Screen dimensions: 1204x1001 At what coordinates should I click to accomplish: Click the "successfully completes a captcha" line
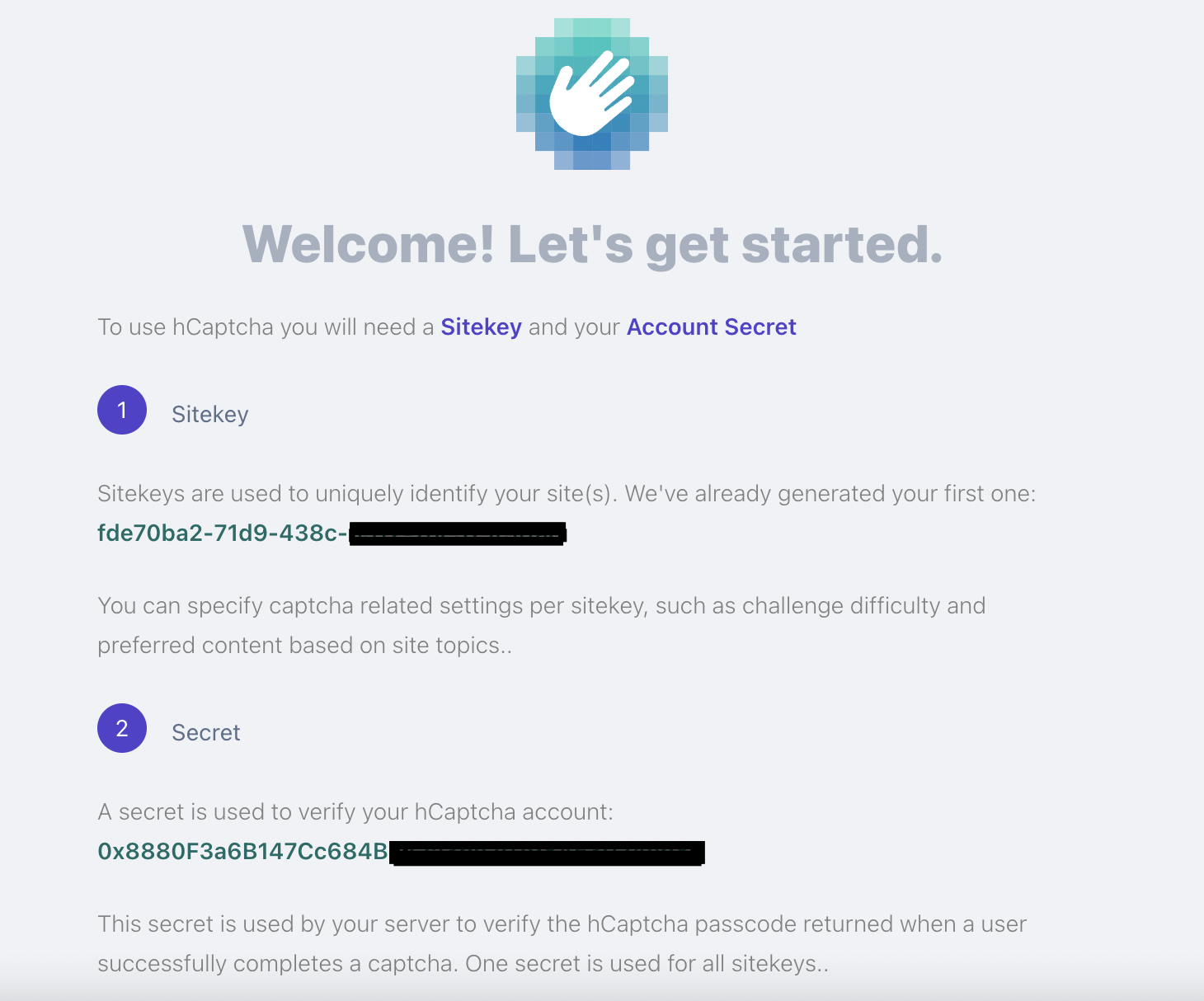click(462, 964)
